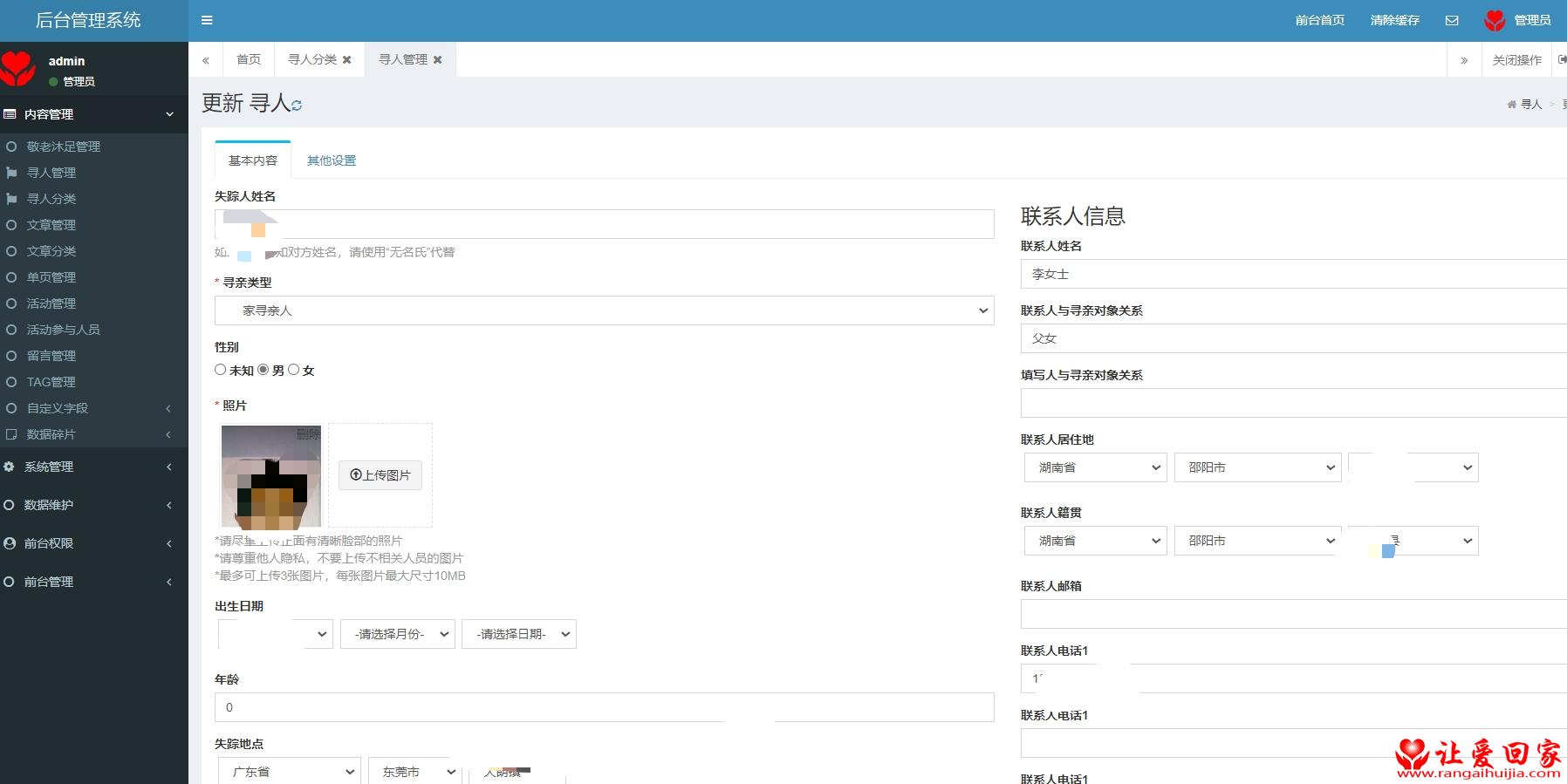Viewport: 1567px width, 784px height.
Task: Click the header heart avatar by 管理员
Action: [x=1495, y=20]
